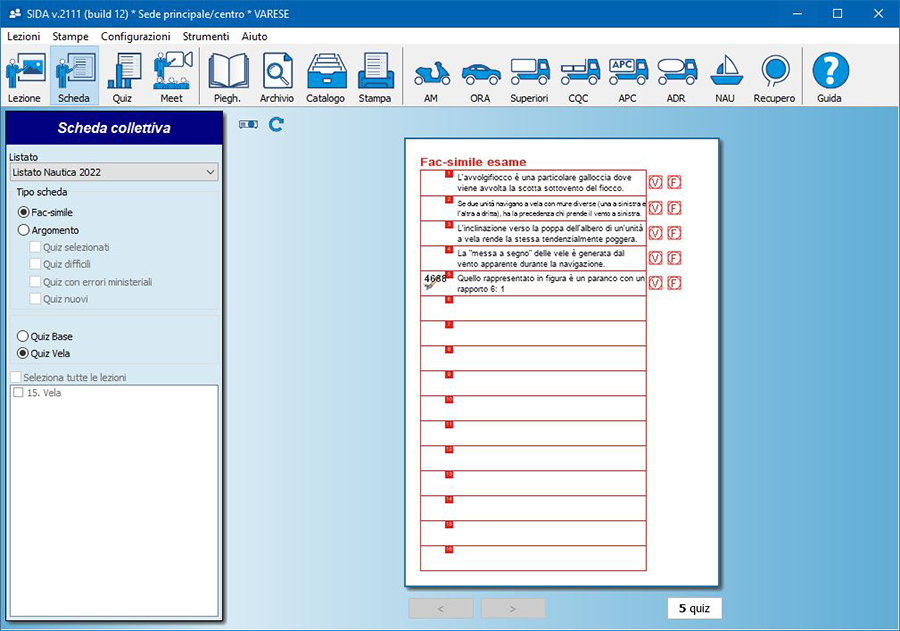Screen dimensions: 900x631
Task: Click the Quiz toolbar icon
Action: coord(122,77)
